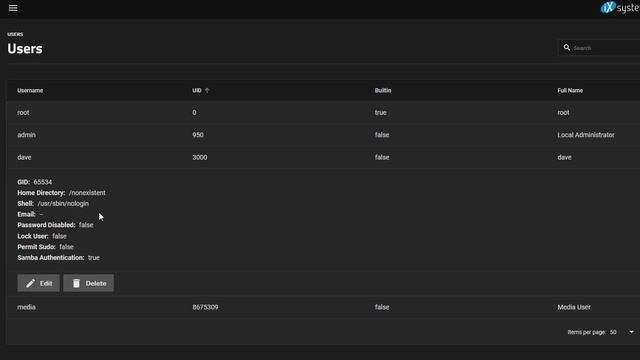The width and height of the screenshot is (640, 360).
Task: Select root row Builtin true value
Action: pyautogui.click(x=380, y=113)
